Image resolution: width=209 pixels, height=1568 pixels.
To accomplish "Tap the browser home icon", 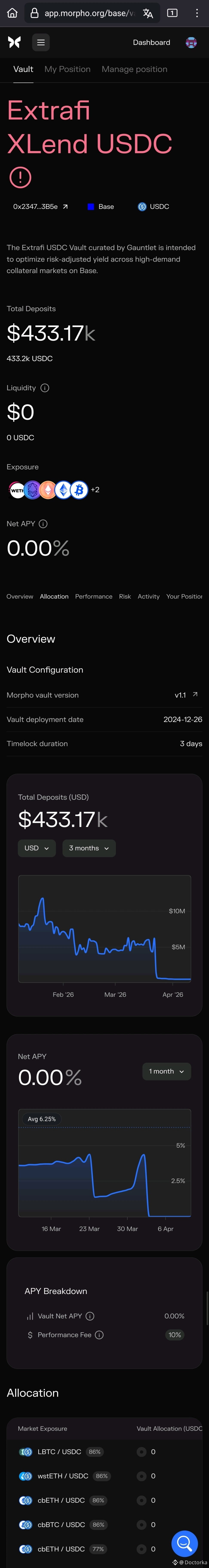I will click(12, 13).
